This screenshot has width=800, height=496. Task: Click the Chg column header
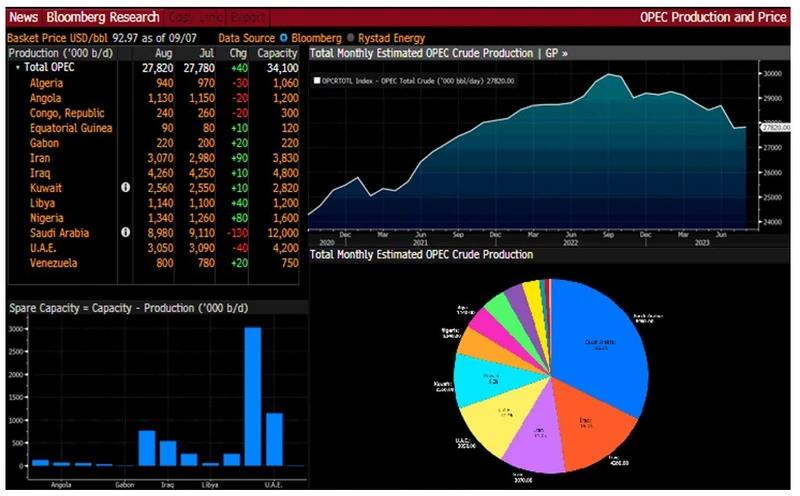click(x=237, y=52)
